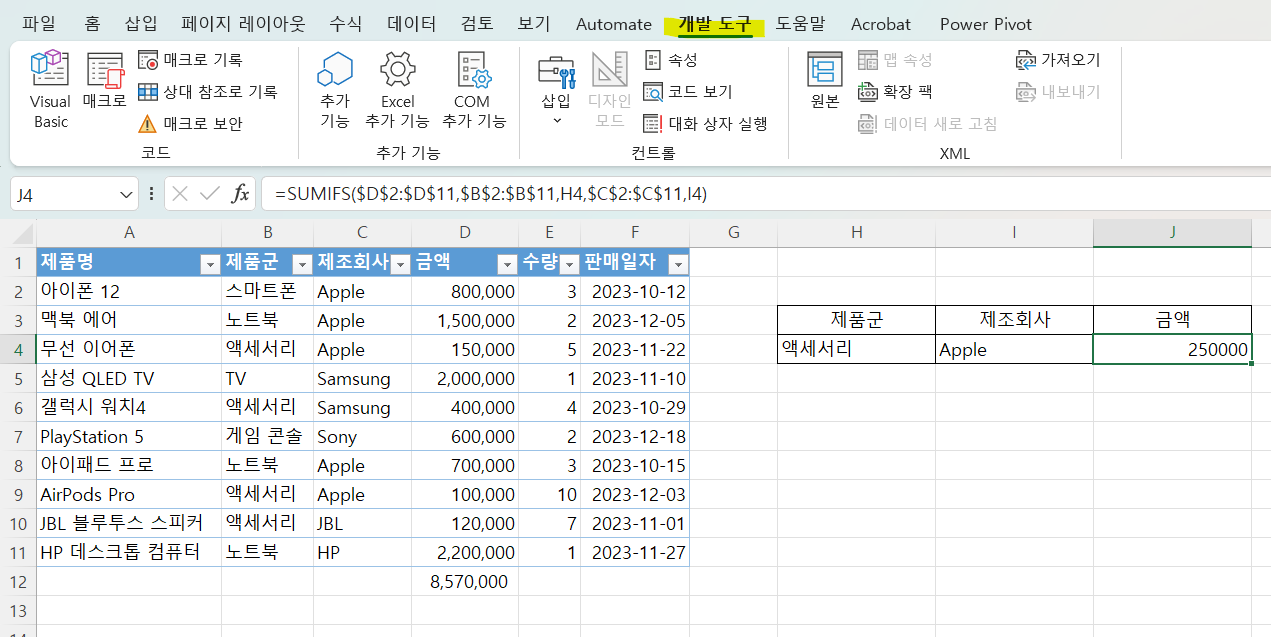Click the cancel formula X icon
The width and height of the screenshot is (1271, 637).
pos(180,194)
